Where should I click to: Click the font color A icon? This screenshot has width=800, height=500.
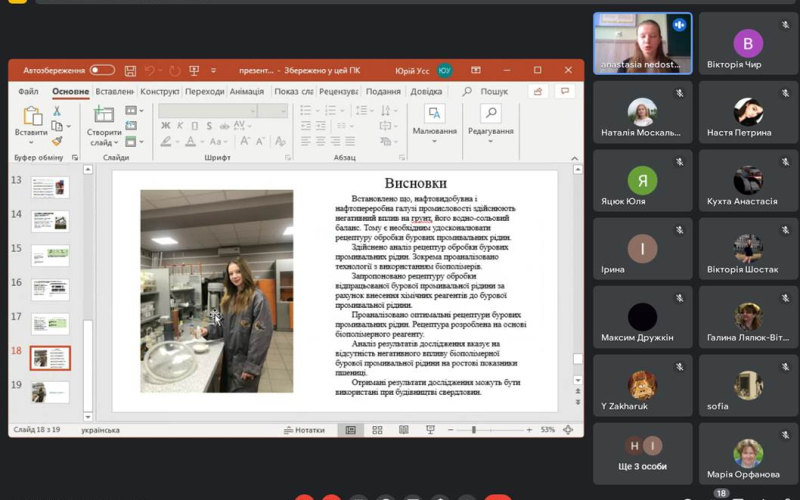point(190,141)
